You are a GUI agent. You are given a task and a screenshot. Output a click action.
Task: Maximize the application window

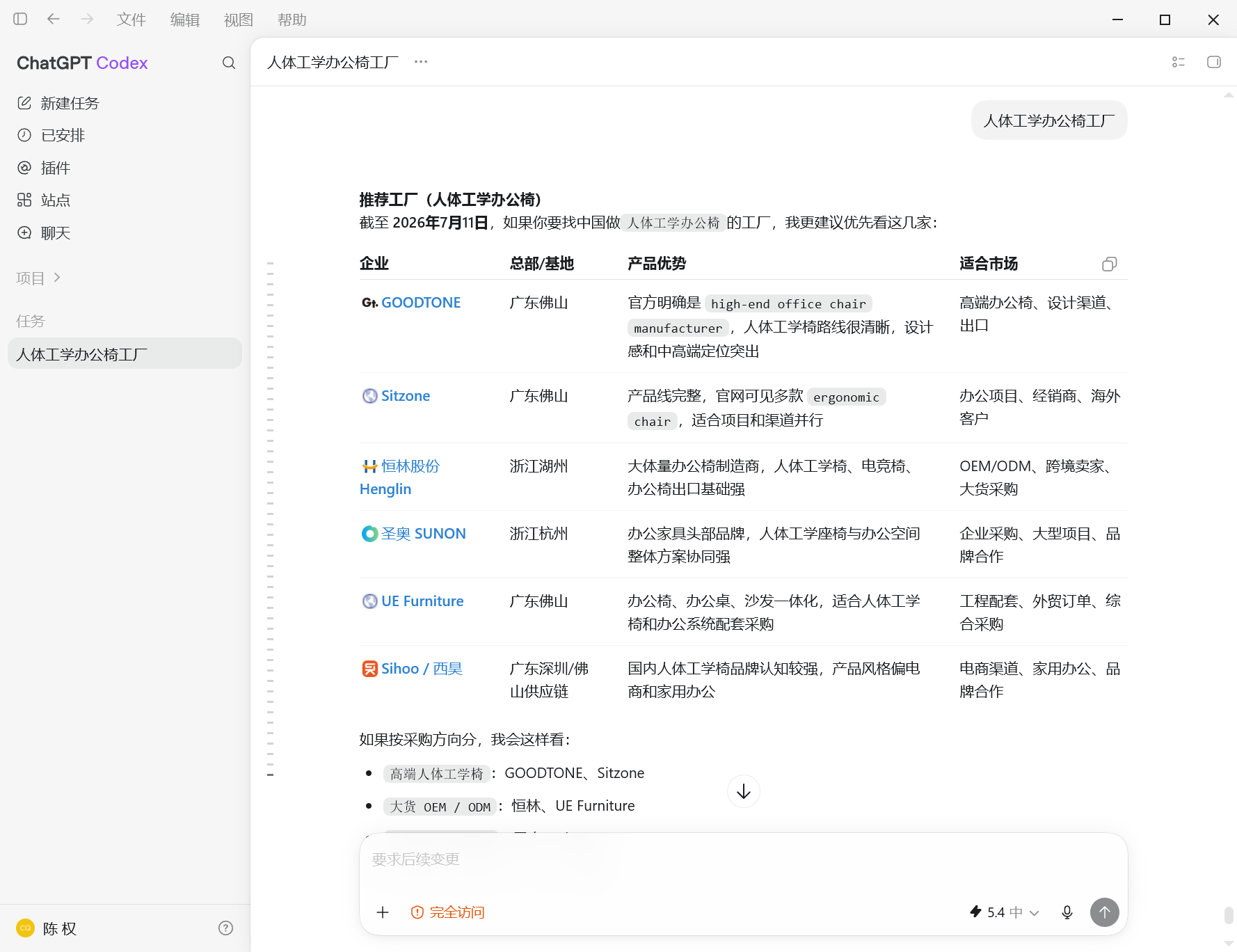(1165, 19)
